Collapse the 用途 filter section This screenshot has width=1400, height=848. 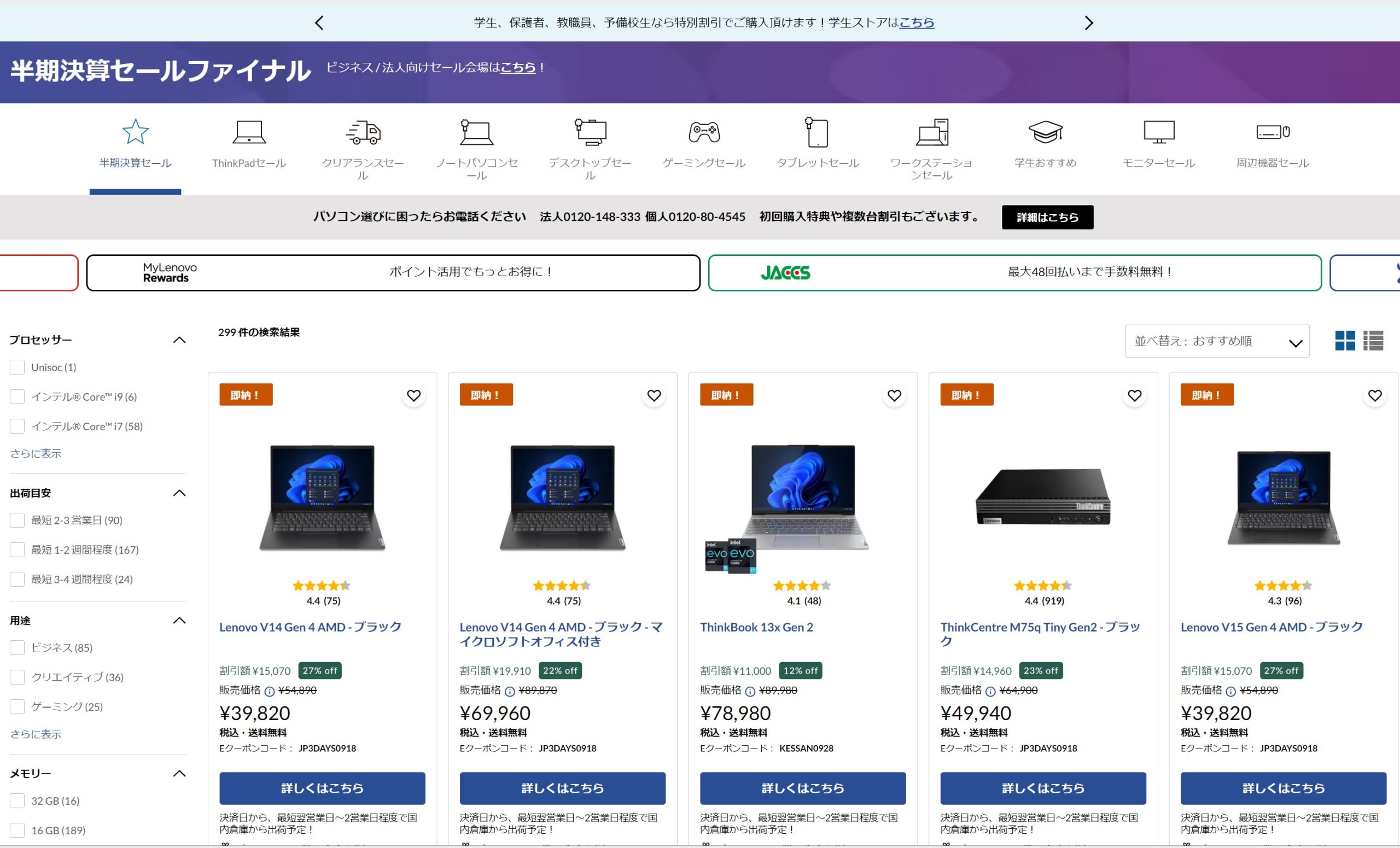point(179,620)
